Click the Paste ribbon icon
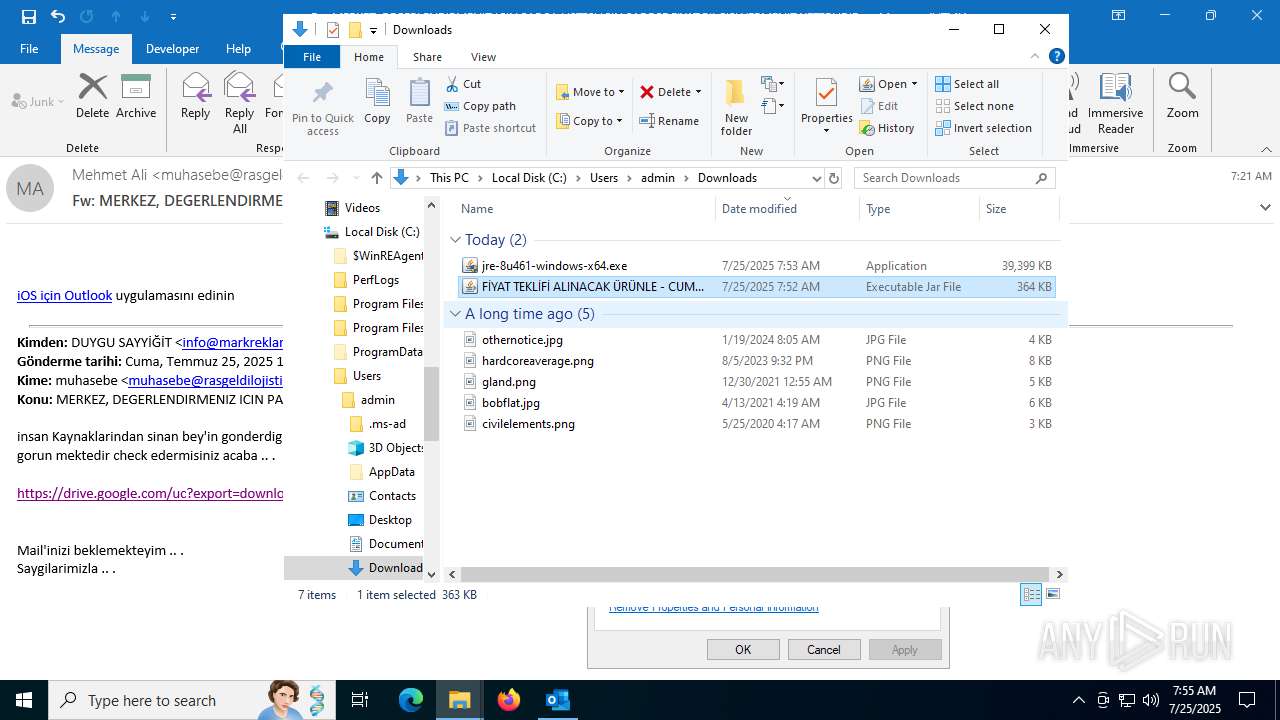 (419, 93)
